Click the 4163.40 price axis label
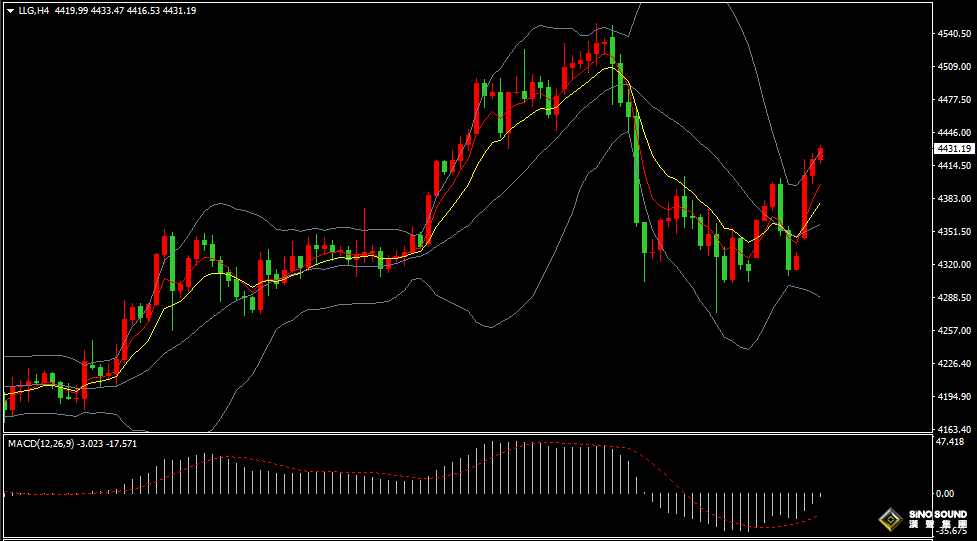977x541 pixels. [x=955, y=429]
